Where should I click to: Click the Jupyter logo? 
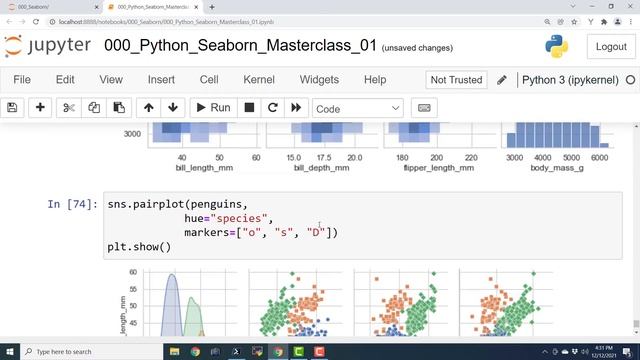pyautogui.click(x=48, y=46)
